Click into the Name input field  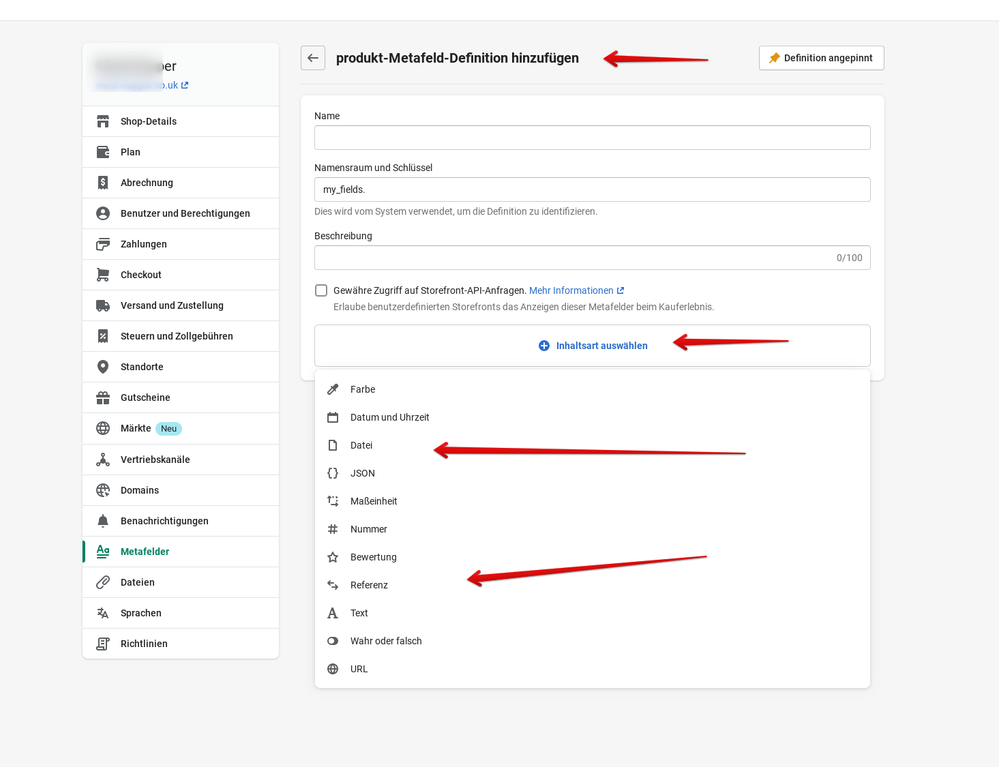point(592,138)
